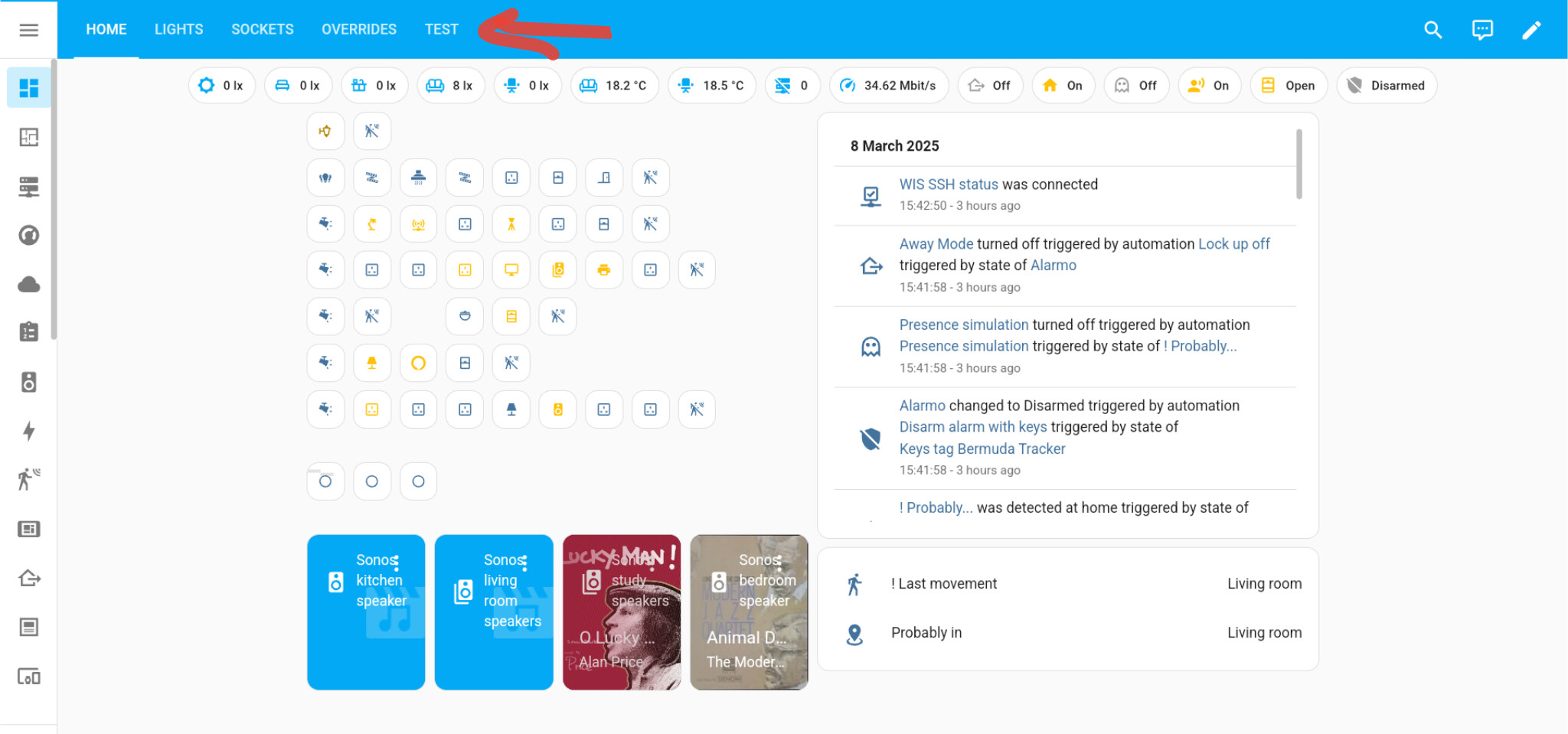Click the yellow stacked speakers button
Viewport: 1568px width, 734px height.
tap(558, 269)
